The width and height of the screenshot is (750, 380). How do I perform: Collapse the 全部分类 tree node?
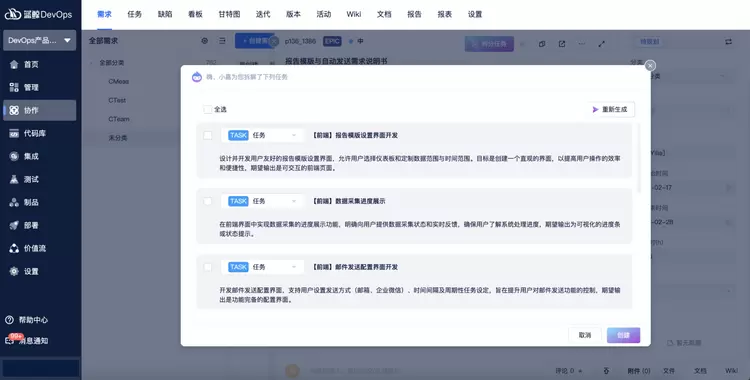pos(92,63)
